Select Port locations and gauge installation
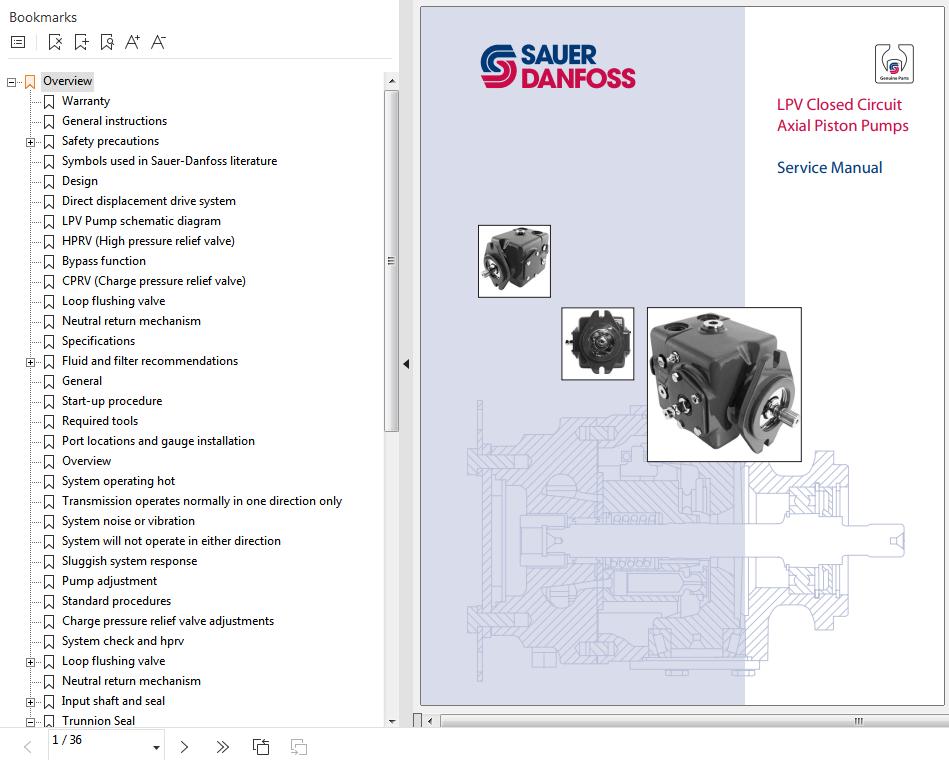949x760 pixels. tap(158, 441)
